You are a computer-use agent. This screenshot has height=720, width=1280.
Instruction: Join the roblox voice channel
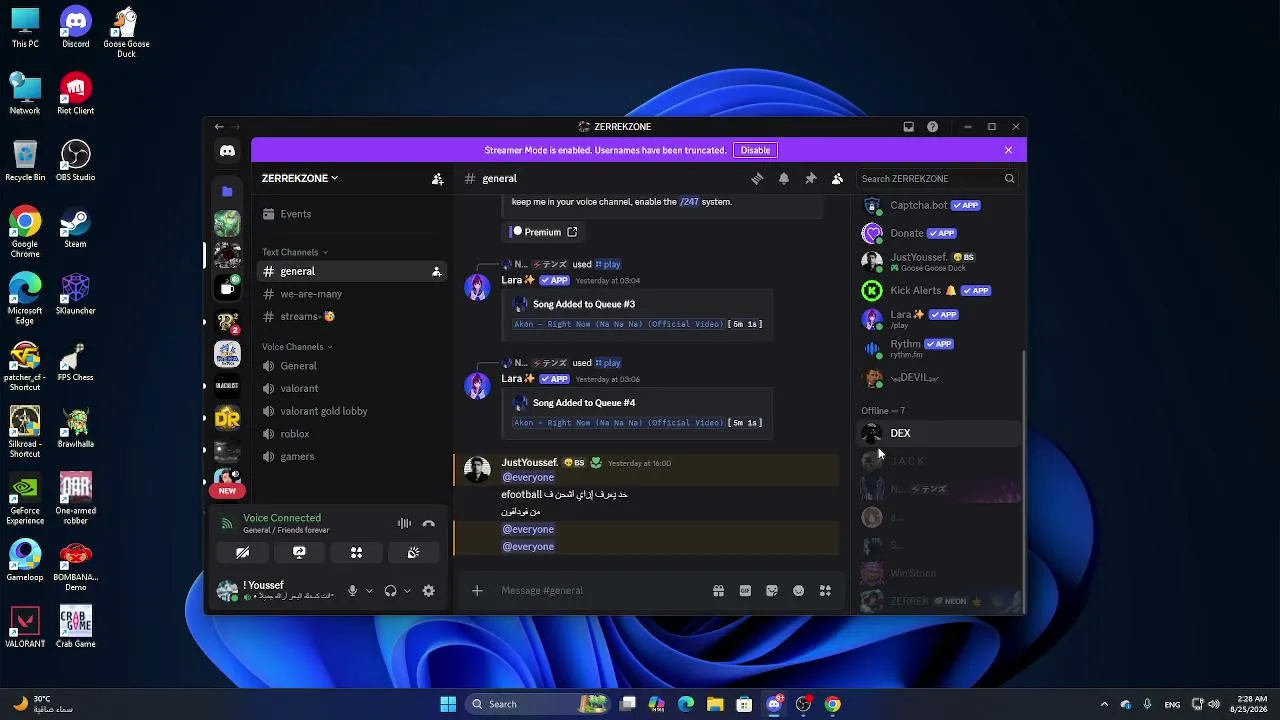tap(352, 434)
